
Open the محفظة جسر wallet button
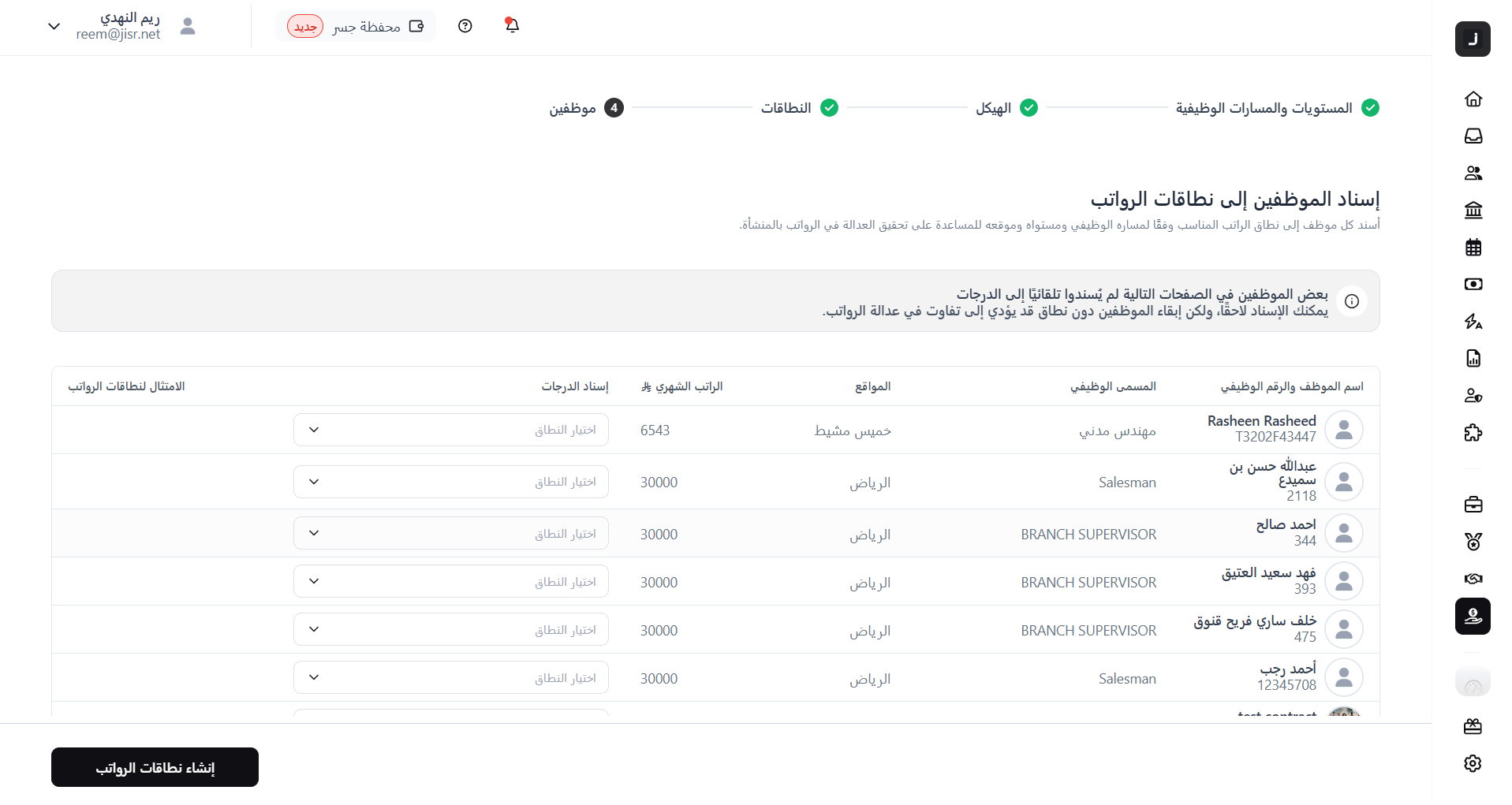point(356,27)
